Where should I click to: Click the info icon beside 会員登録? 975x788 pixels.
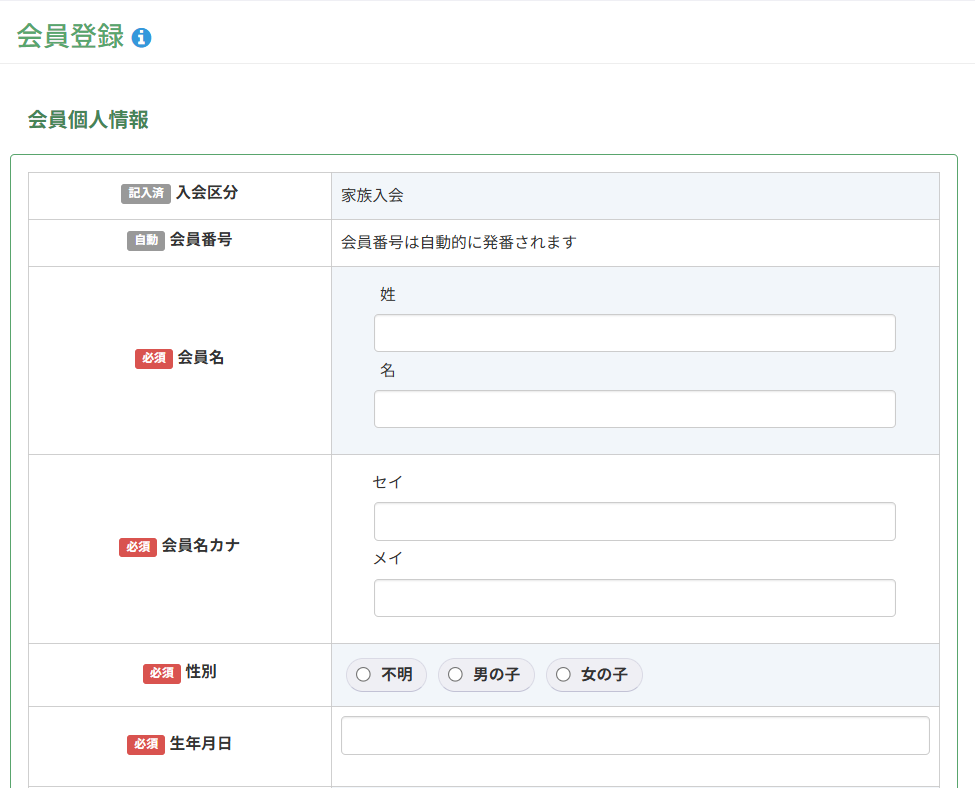[x=142, y=38]
